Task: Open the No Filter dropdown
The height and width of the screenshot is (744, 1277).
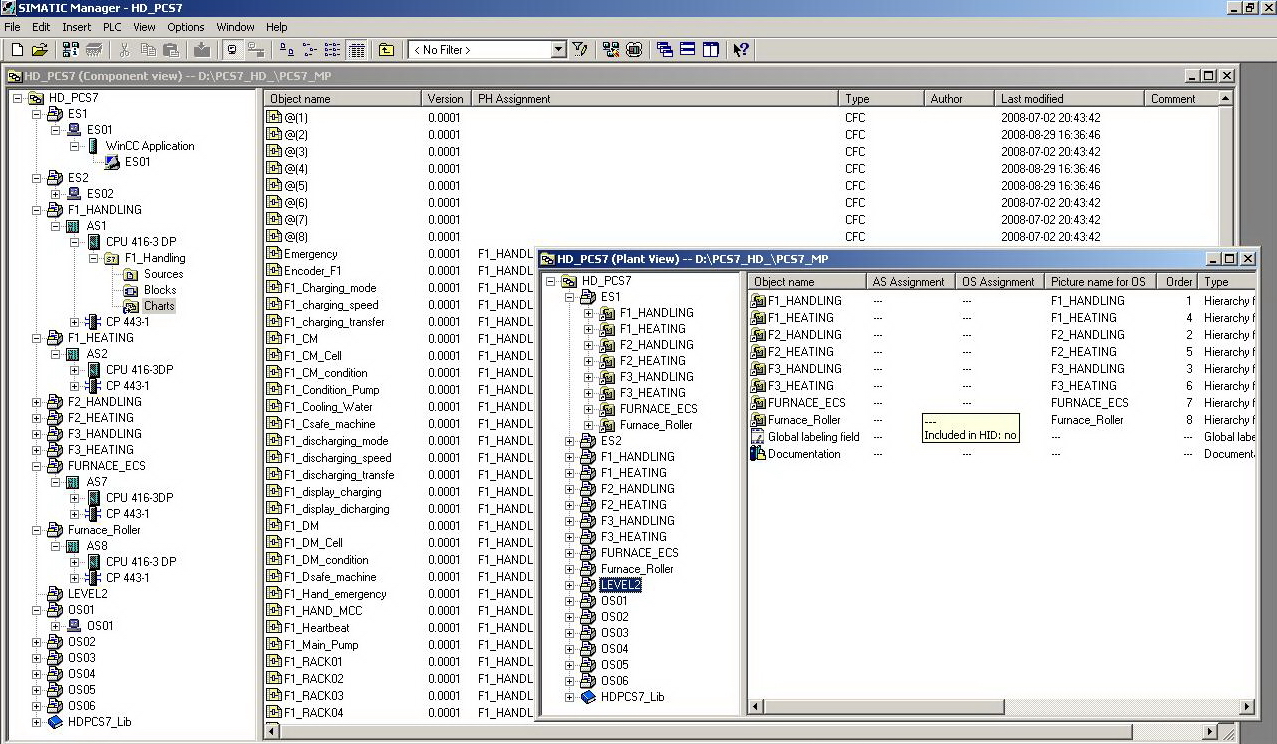Action: [x=558, y=50]
